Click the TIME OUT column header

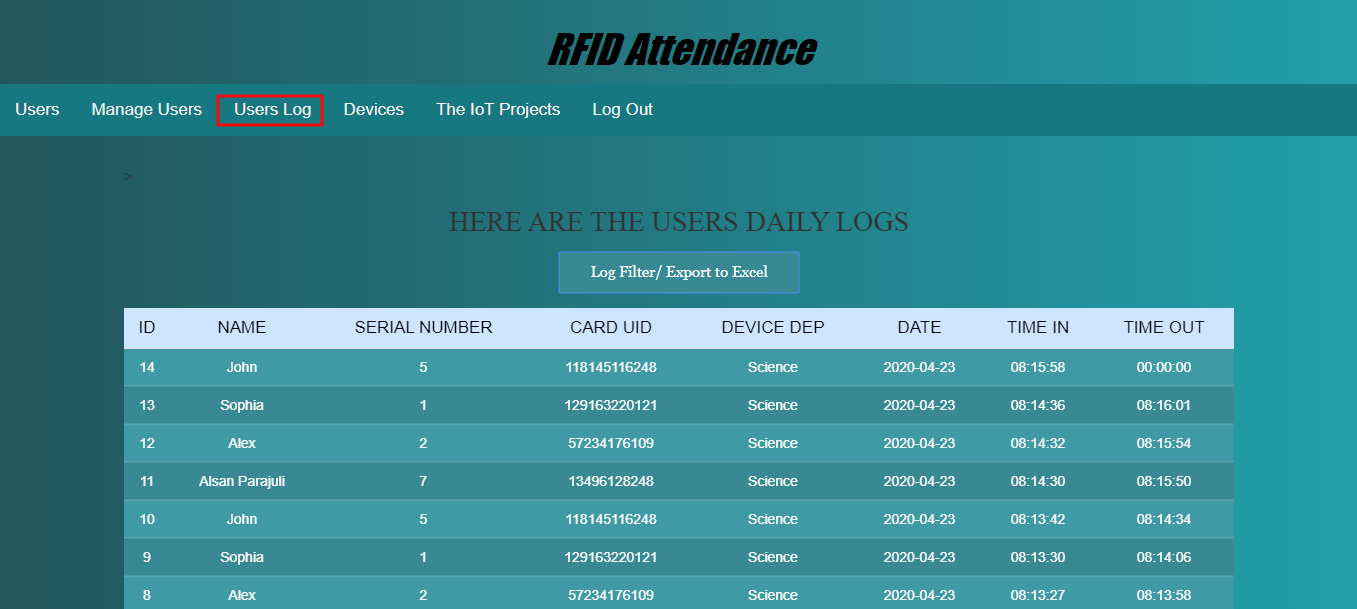pos(1163,328)
